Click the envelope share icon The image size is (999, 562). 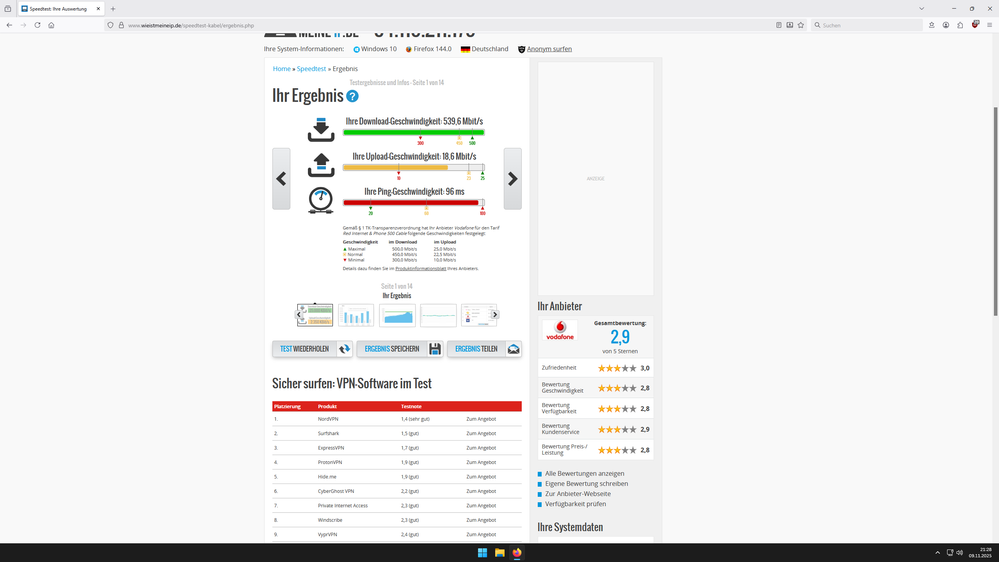(514, 349)
